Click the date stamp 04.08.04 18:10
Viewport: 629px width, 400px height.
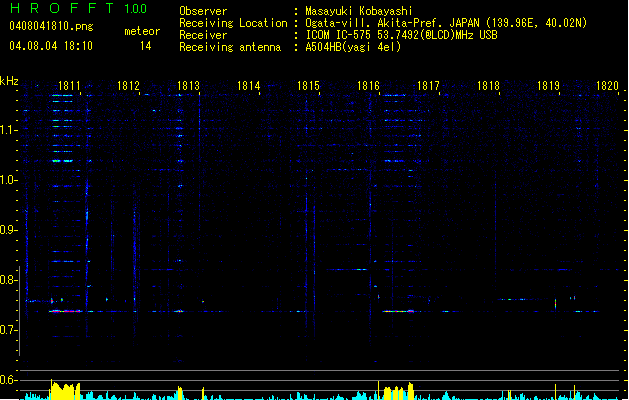(x=51, y=46)
